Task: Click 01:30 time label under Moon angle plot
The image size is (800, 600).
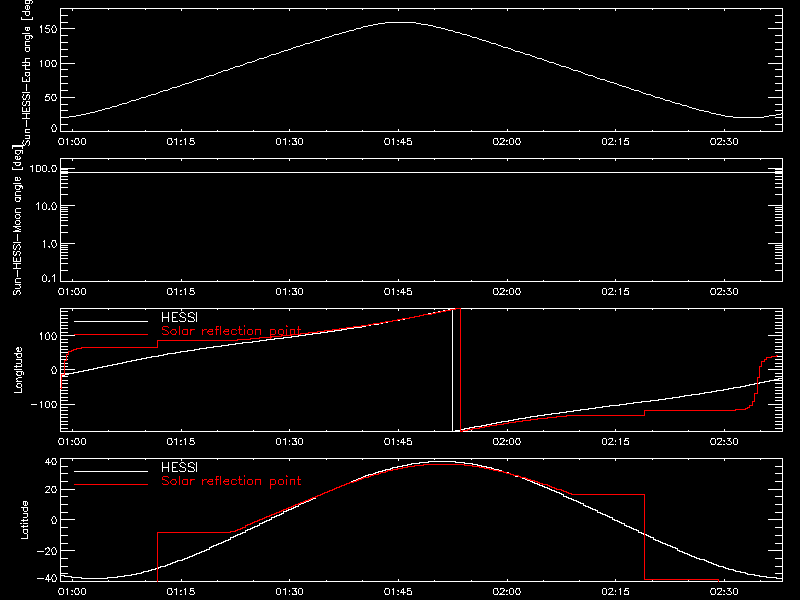Action: tap(289, 292)
